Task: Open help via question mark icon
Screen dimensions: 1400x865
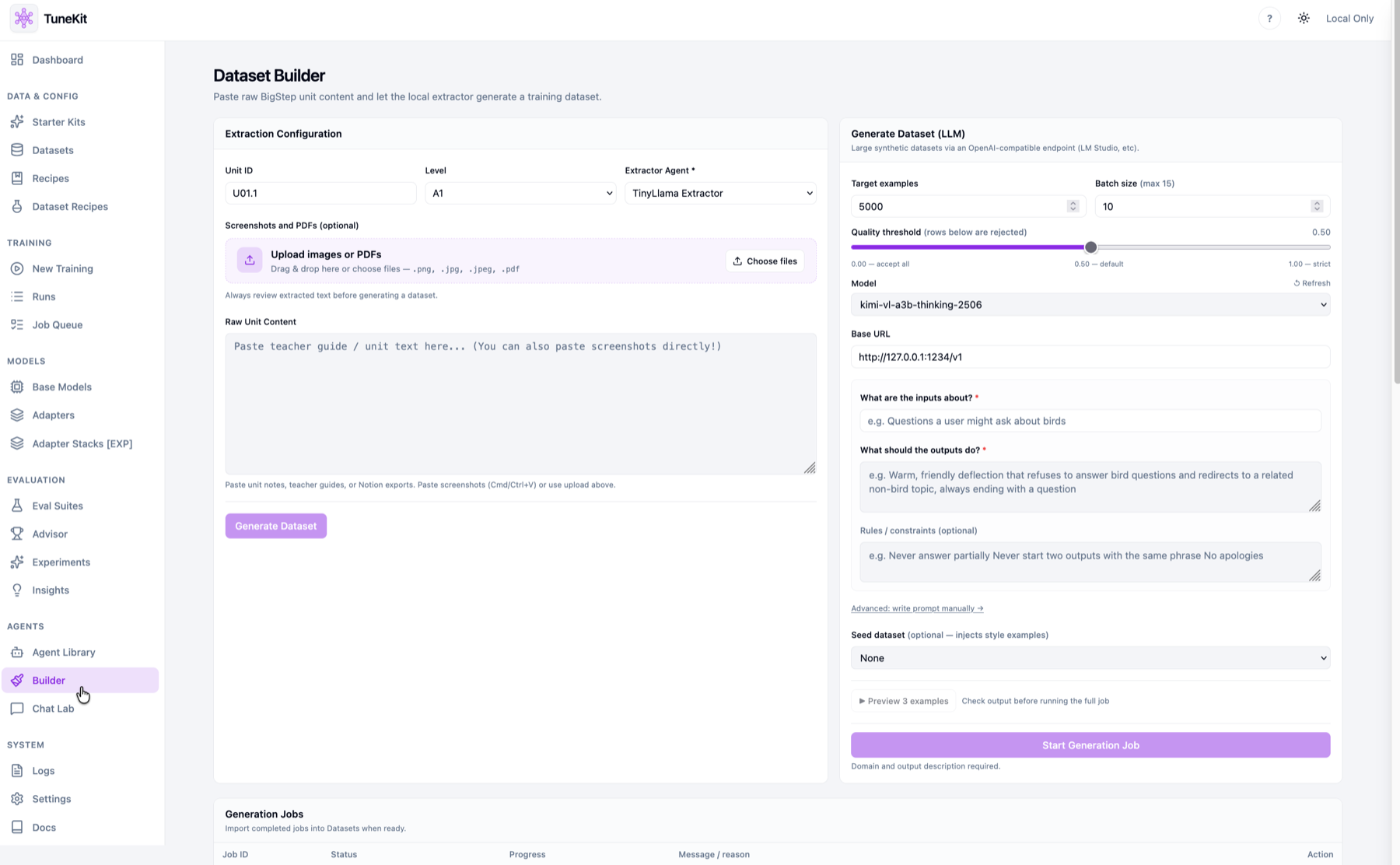Action: pos(1269,19)
